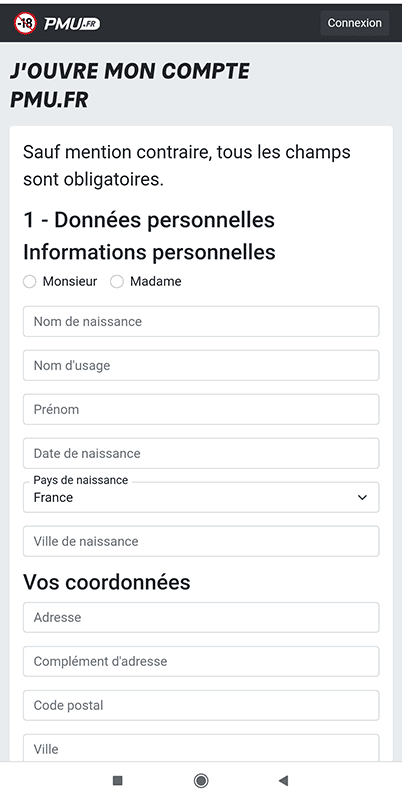Image resolution: width=402 pixels, height=800 pixels.
Task: Click the Connexion button
Action: click(x=355, y=23)
